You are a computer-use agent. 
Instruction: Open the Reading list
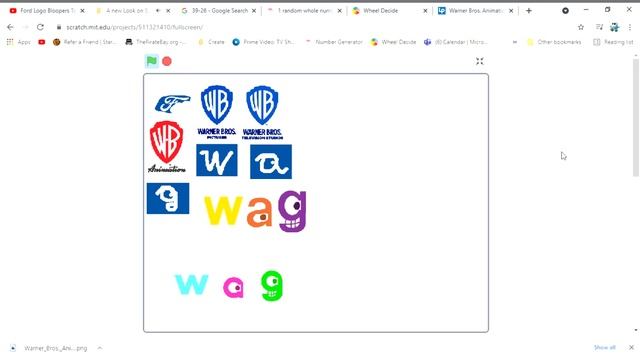(613, 42)
